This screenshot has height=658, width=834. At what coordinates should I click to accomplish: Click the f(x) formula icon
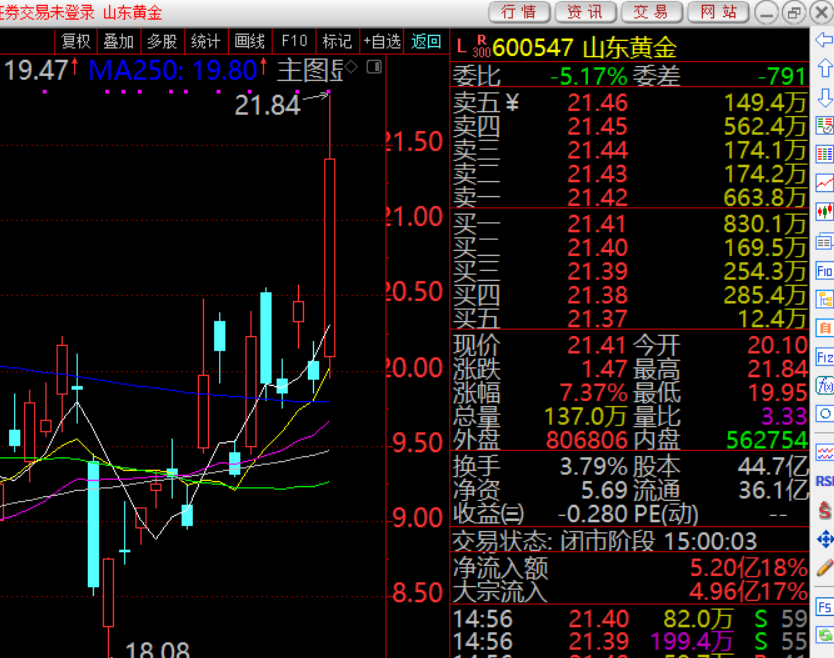(824, 385)
